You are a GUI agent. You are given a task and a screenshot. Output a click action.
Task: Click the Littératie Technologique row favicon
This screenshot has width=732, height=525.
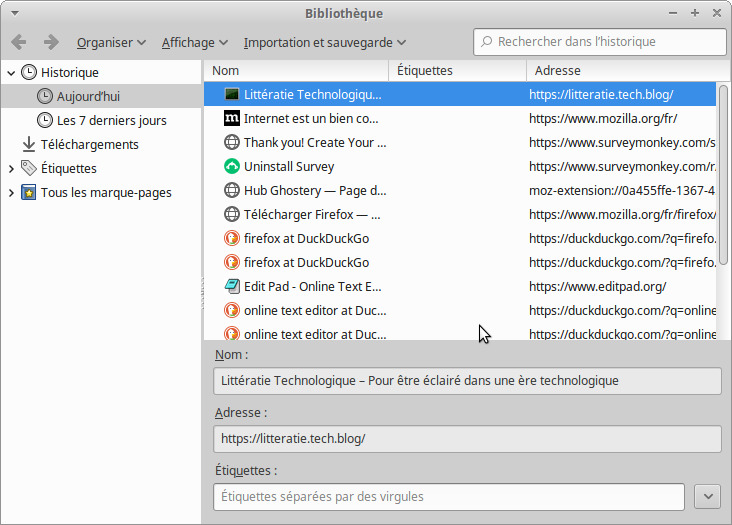coord(232,94)
